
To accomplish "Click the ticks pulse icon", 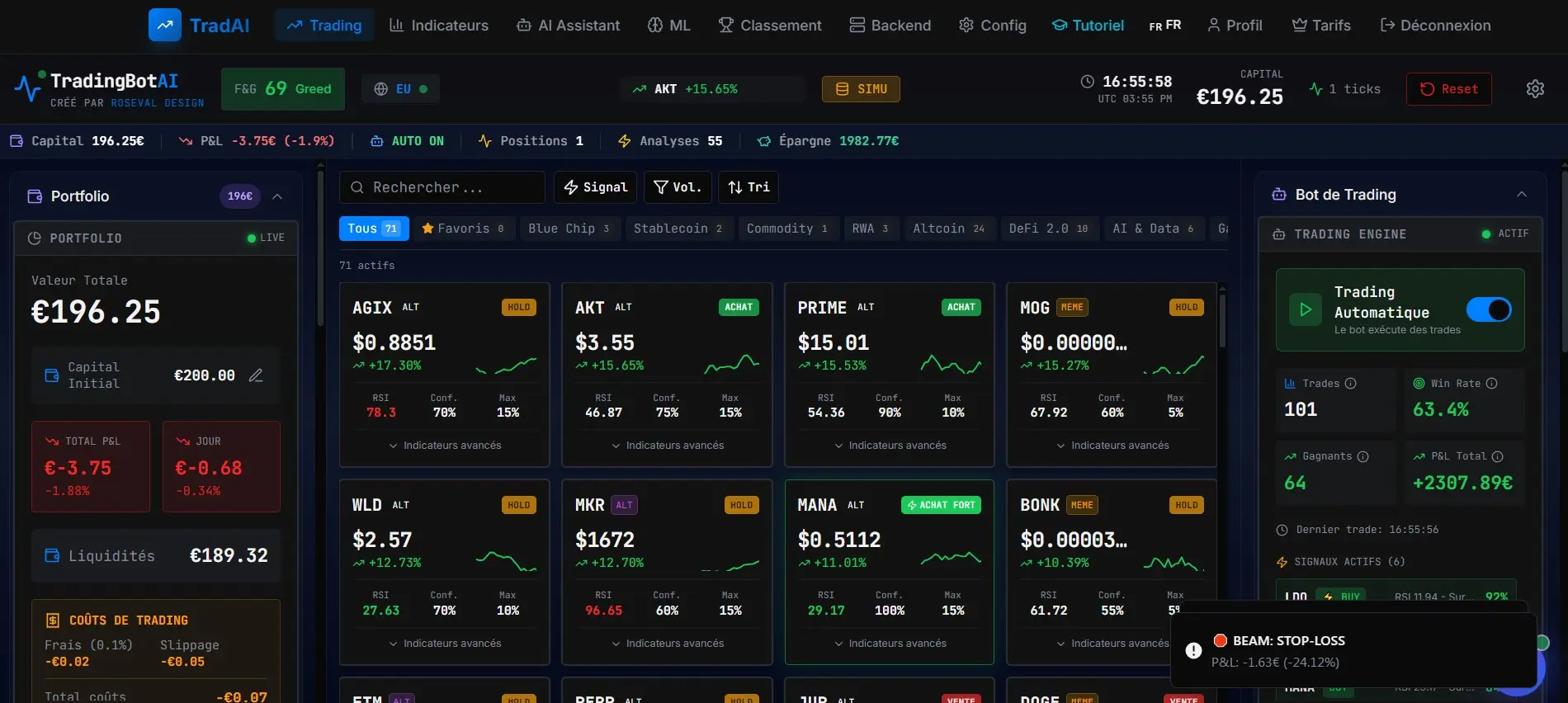I will (1316, 89).
